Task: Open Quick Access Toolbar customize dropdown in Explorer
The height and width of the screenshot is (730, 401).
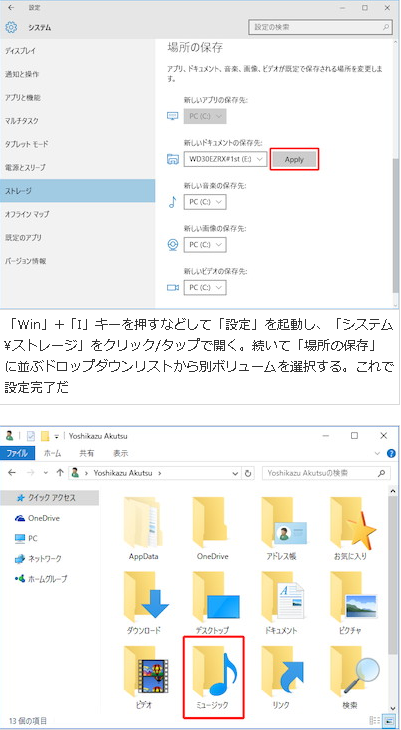Action: 56,436
